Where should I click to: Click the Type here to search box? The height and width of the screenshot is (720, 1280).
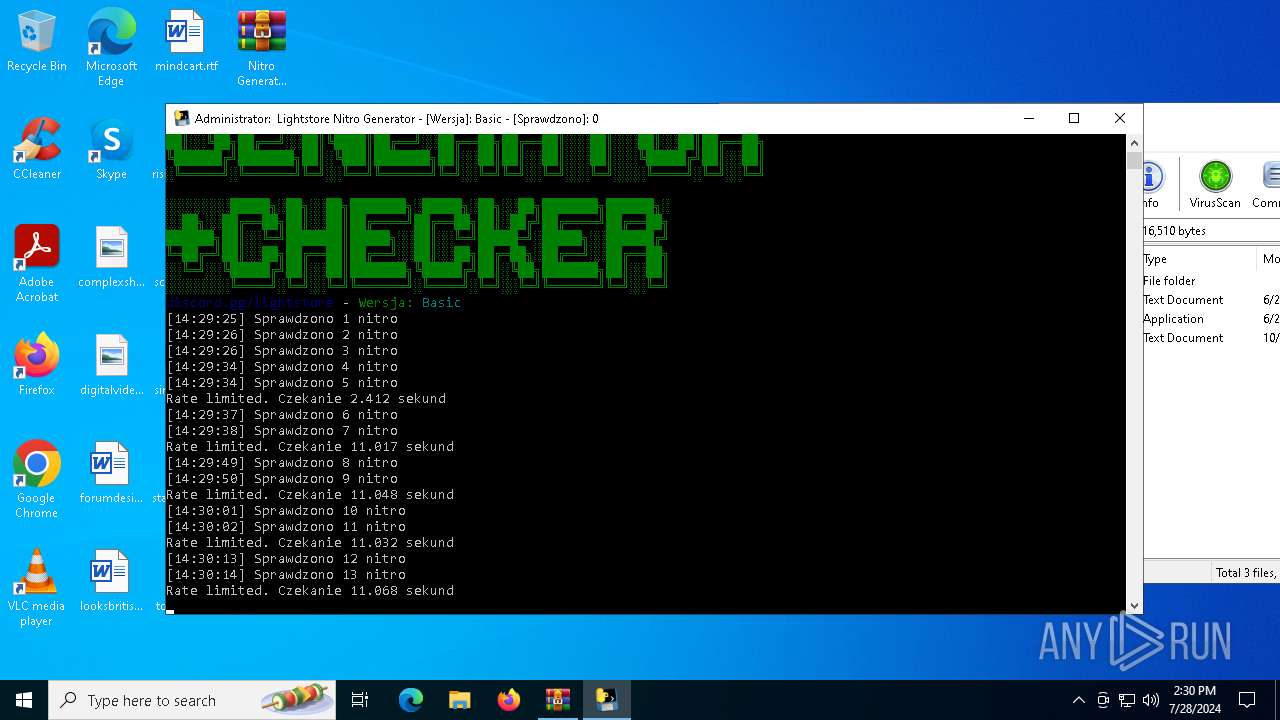coord(192,700)
